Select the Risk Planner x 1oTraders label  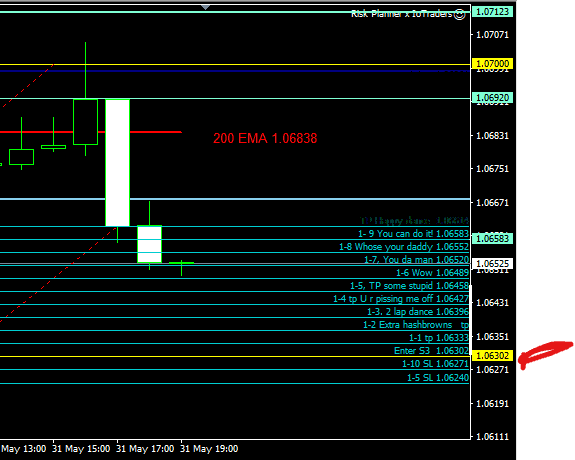point(402,14)
